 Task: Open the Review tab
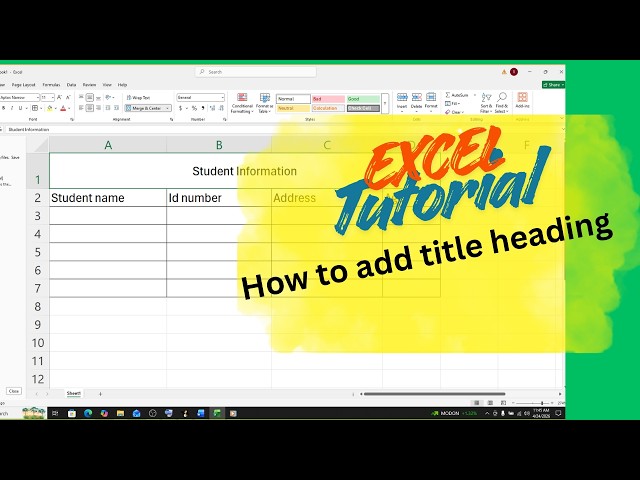point(89,85)
